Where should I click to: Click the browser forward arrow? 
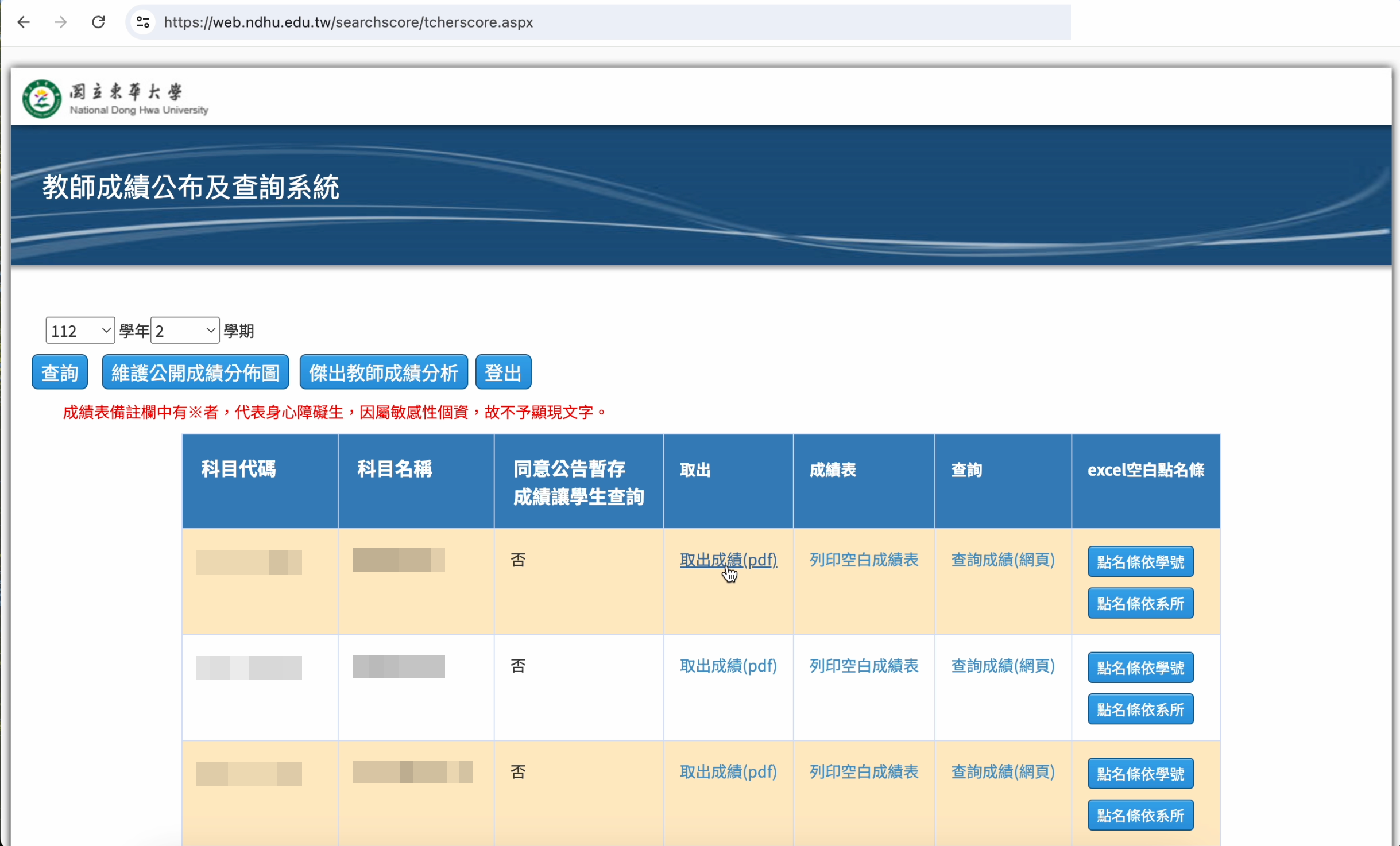click(60, 22)
